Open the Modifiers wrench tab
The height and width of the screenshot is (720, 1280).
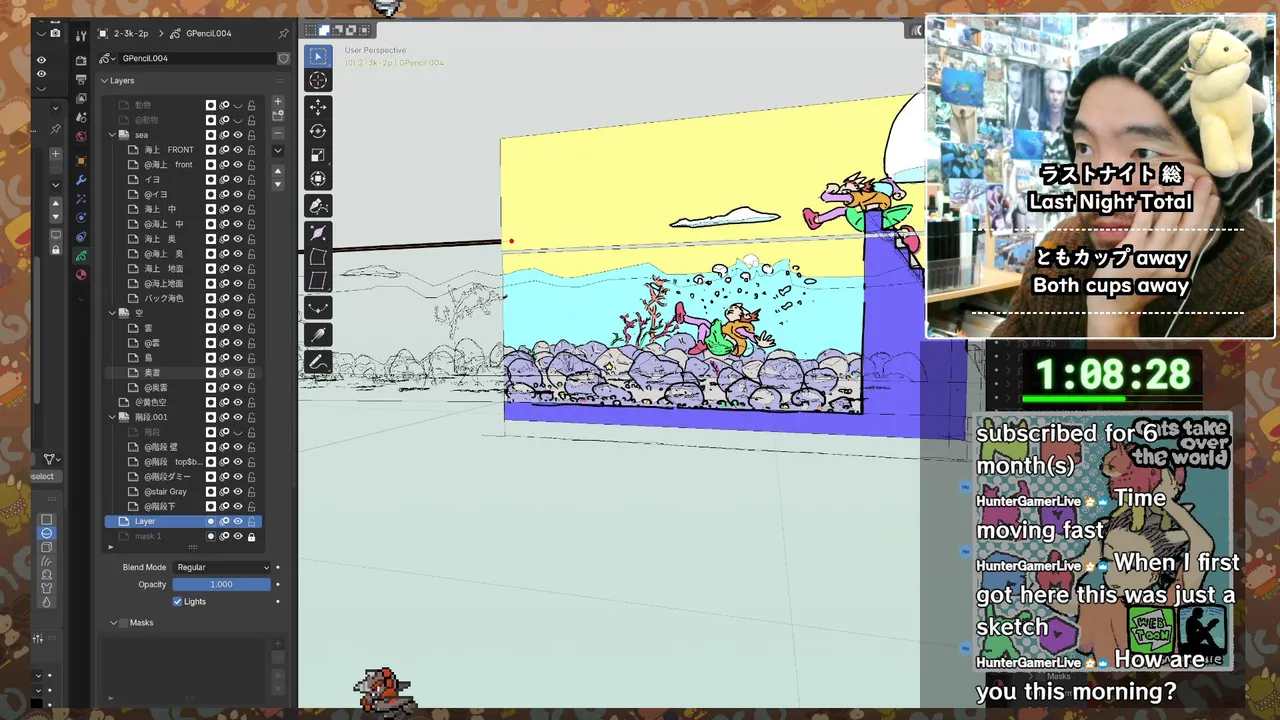click(81, 179)
